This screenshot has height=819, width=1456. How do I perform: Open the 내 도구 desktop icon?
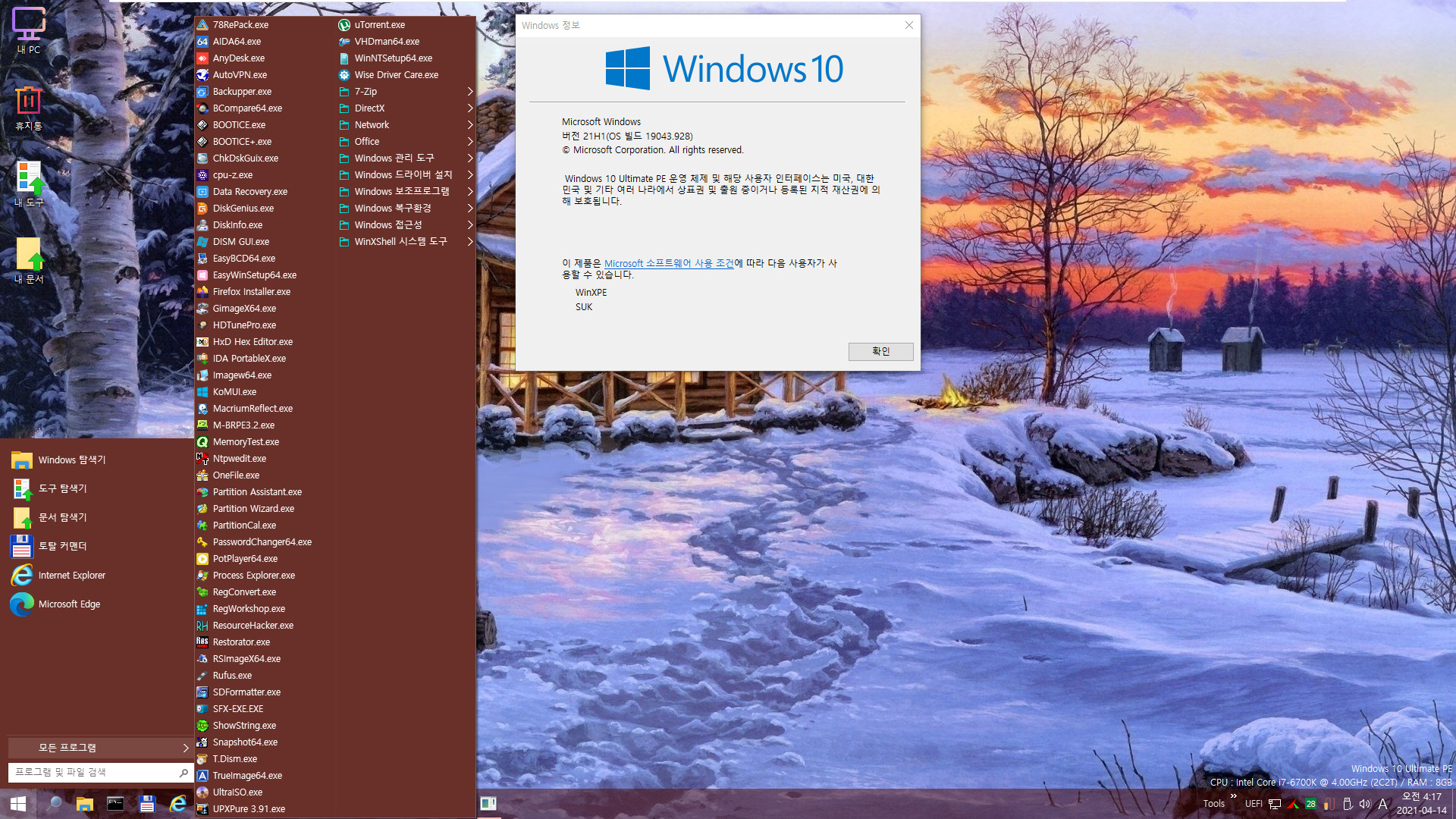tap(29, 184)
